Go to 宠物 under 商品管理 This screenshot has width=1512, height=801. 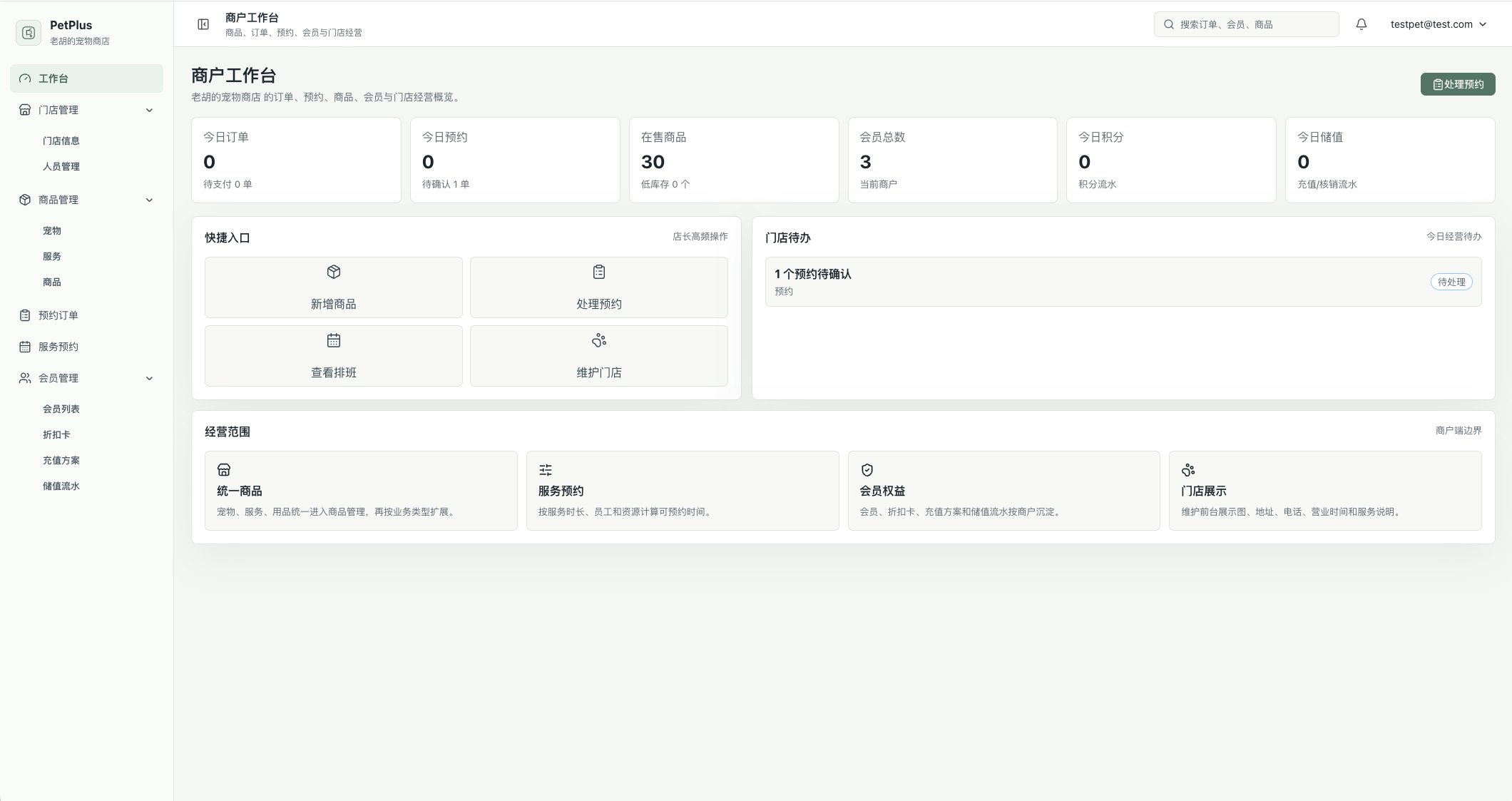[52, 230]
